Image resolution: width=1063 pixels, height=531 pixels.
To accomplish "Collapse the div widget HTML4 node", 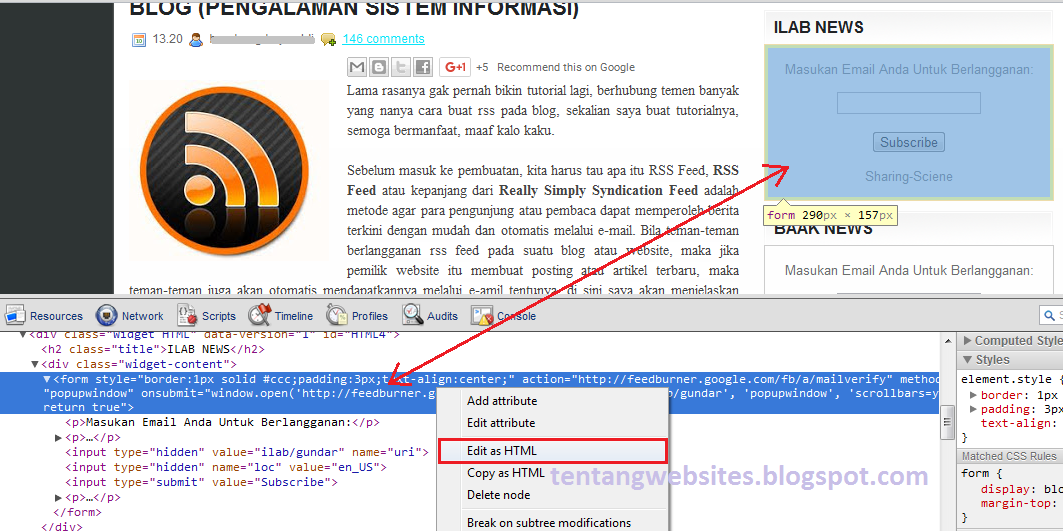I will pyautogui.click(x=24, y=334).
